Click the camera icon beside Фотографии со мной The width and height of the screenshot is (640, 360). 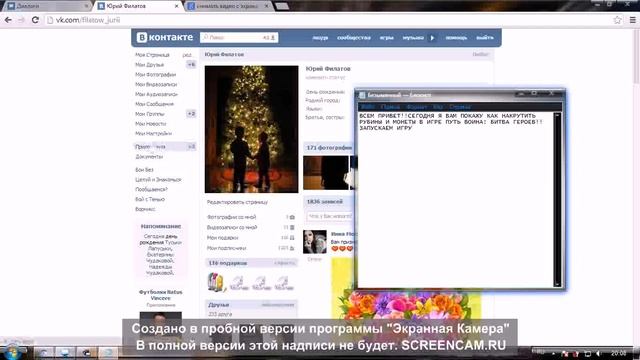click(292, 217)
